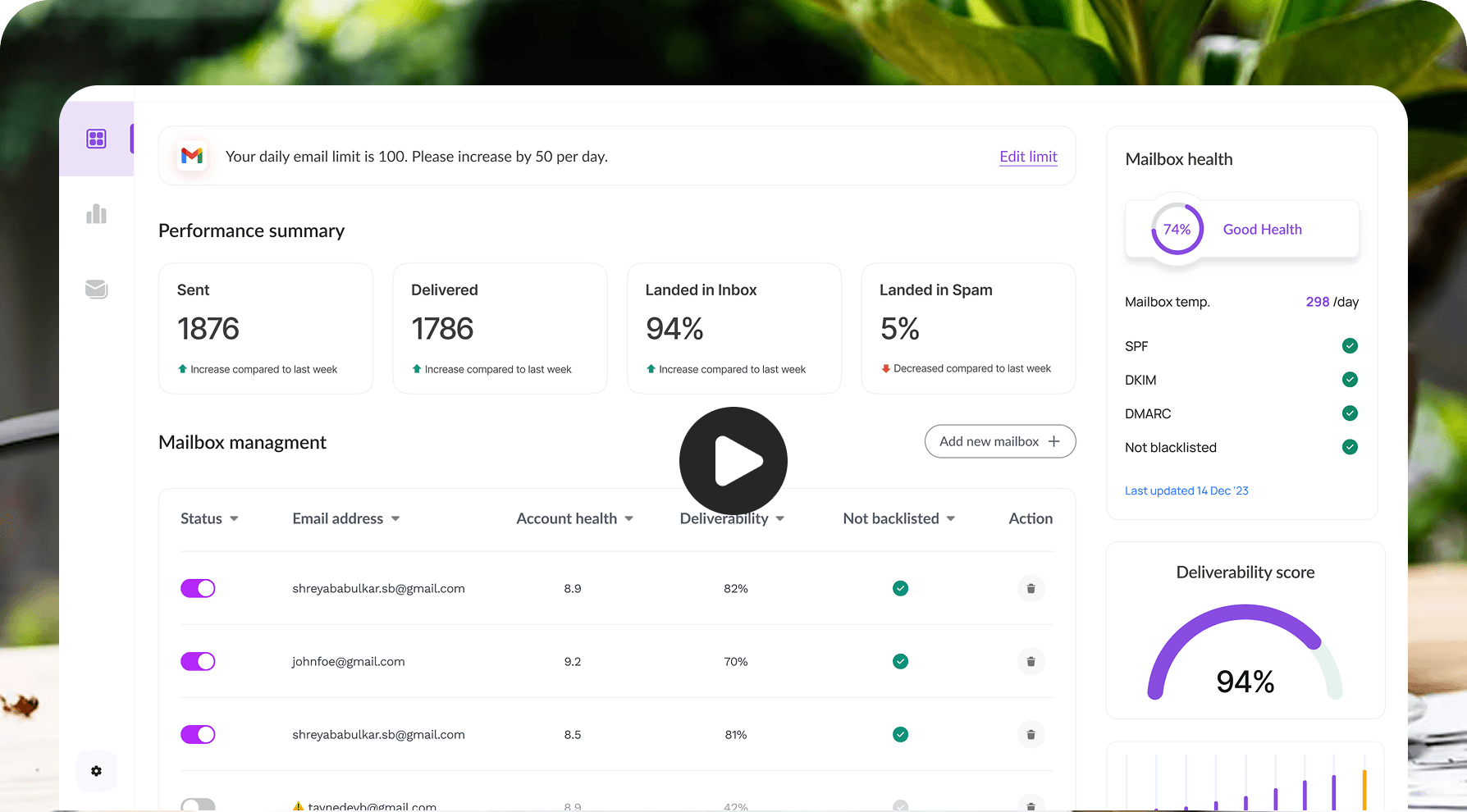Delete mailbox with 81% deliverability

1031,734
